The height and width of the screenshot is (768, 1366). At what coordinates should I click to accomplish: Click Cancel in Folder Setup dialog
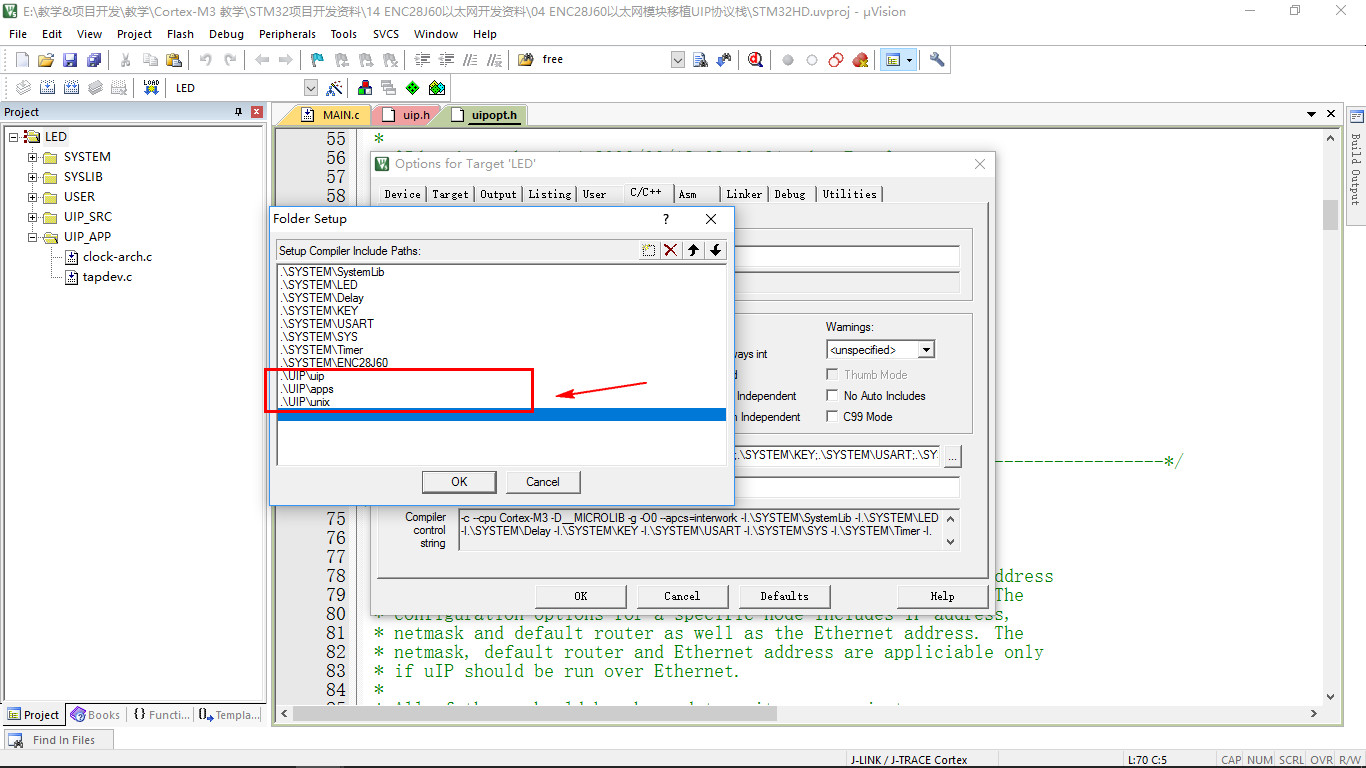click(x=543, y=482)
